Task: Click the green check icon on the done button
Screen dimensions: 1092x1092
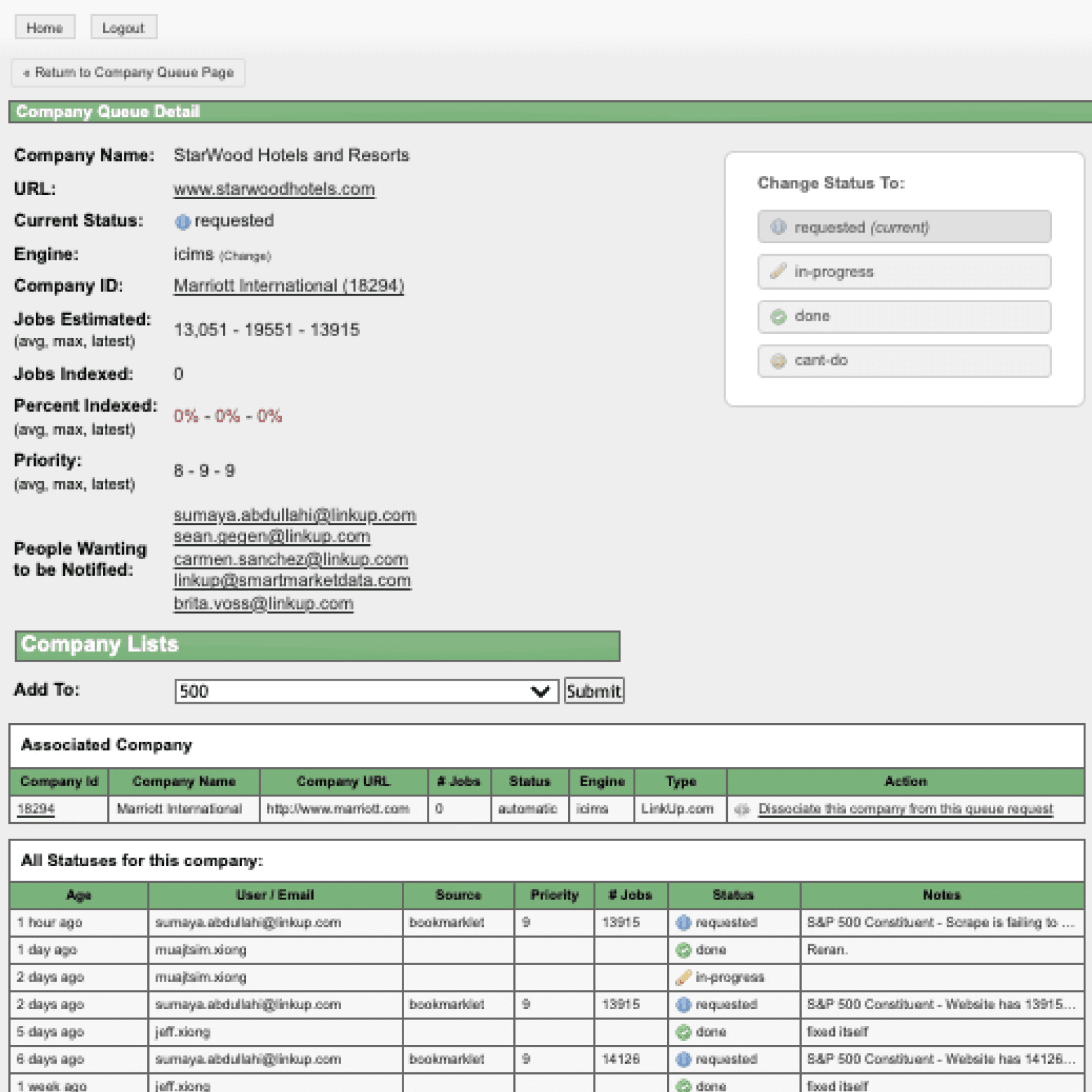Action: [778, 317]
